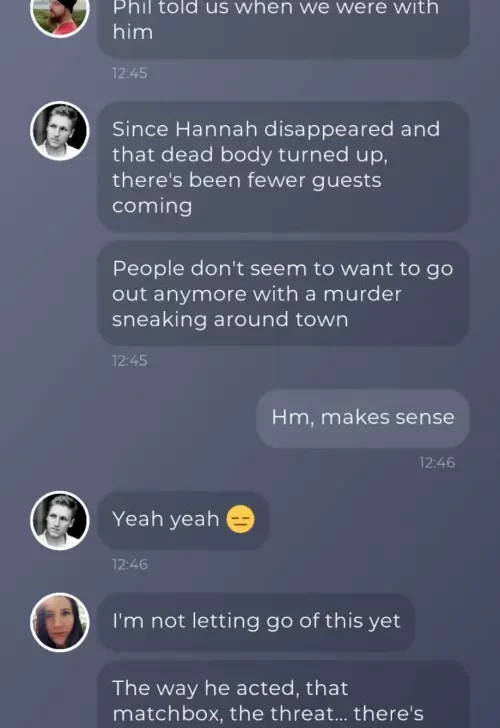The image size is (500, 728).
Task: Open the dark-haired woman's profile avatar
Action: [59, 622]
